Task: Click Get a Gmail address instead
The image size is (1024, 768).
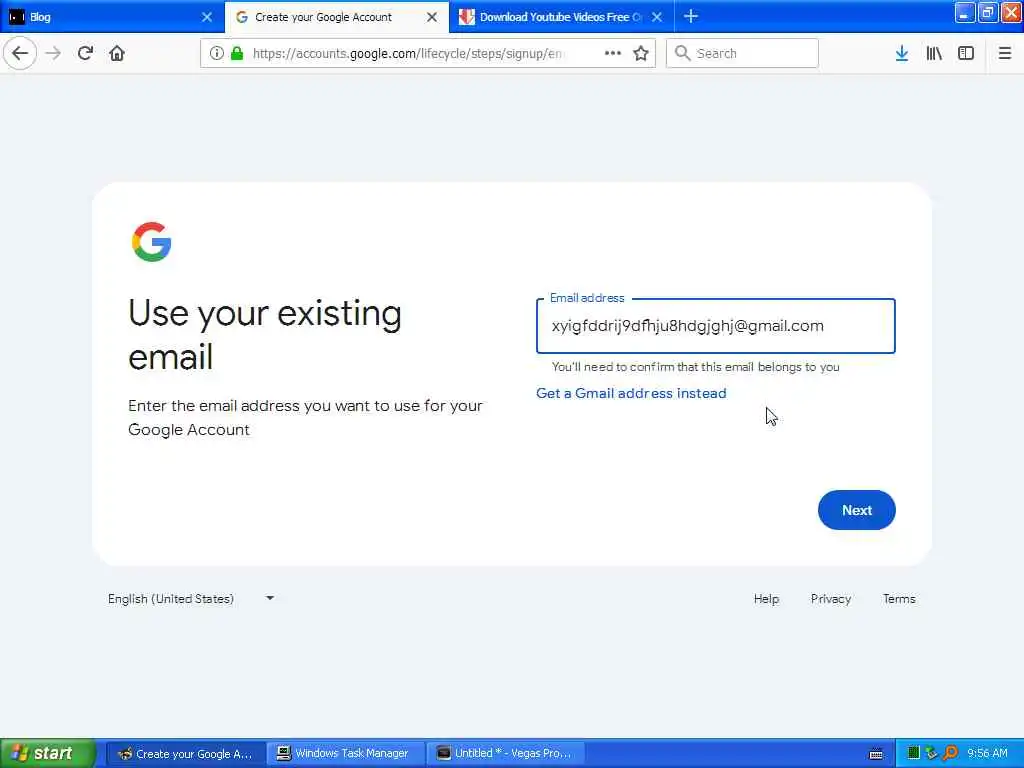Action: pyautogui.click(x=631, y=393)
